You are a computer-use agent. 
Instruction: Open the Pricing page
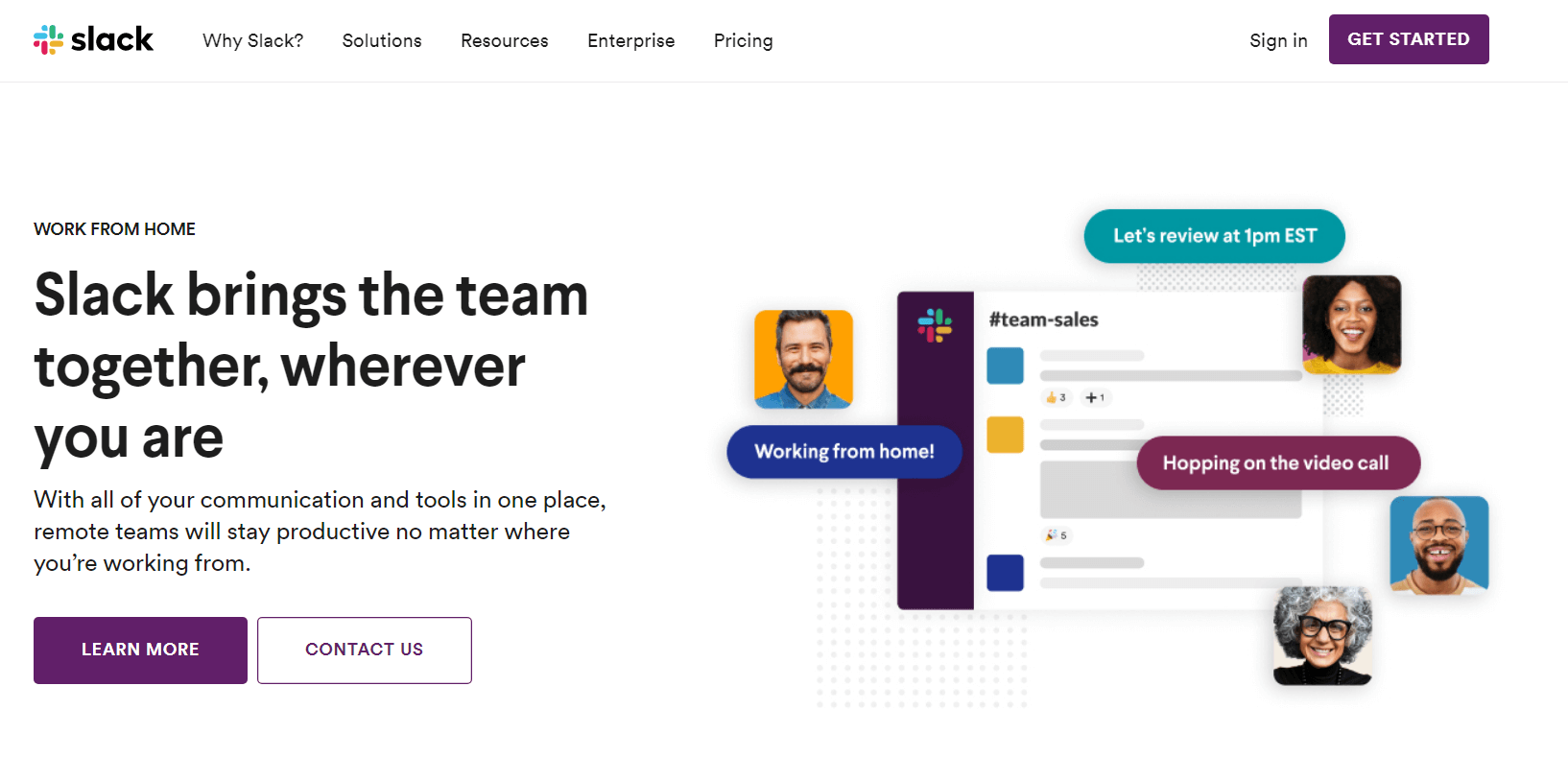coord(744,40)
